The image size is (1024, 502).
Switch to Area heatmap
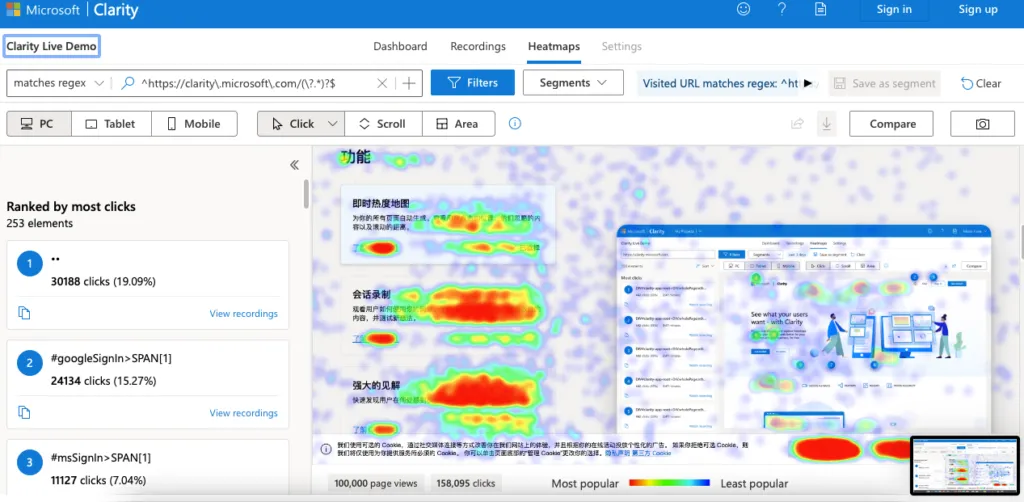point(458,124)
